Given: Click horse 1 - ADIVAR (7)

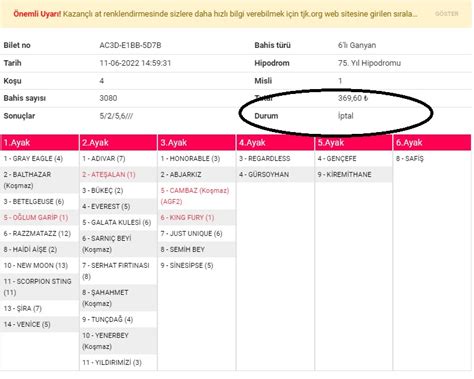Looking at the screenshot, I should pos(118,159).
